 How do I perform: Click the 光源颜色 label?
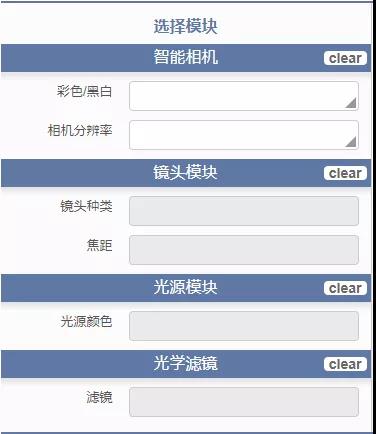point(86,321)
